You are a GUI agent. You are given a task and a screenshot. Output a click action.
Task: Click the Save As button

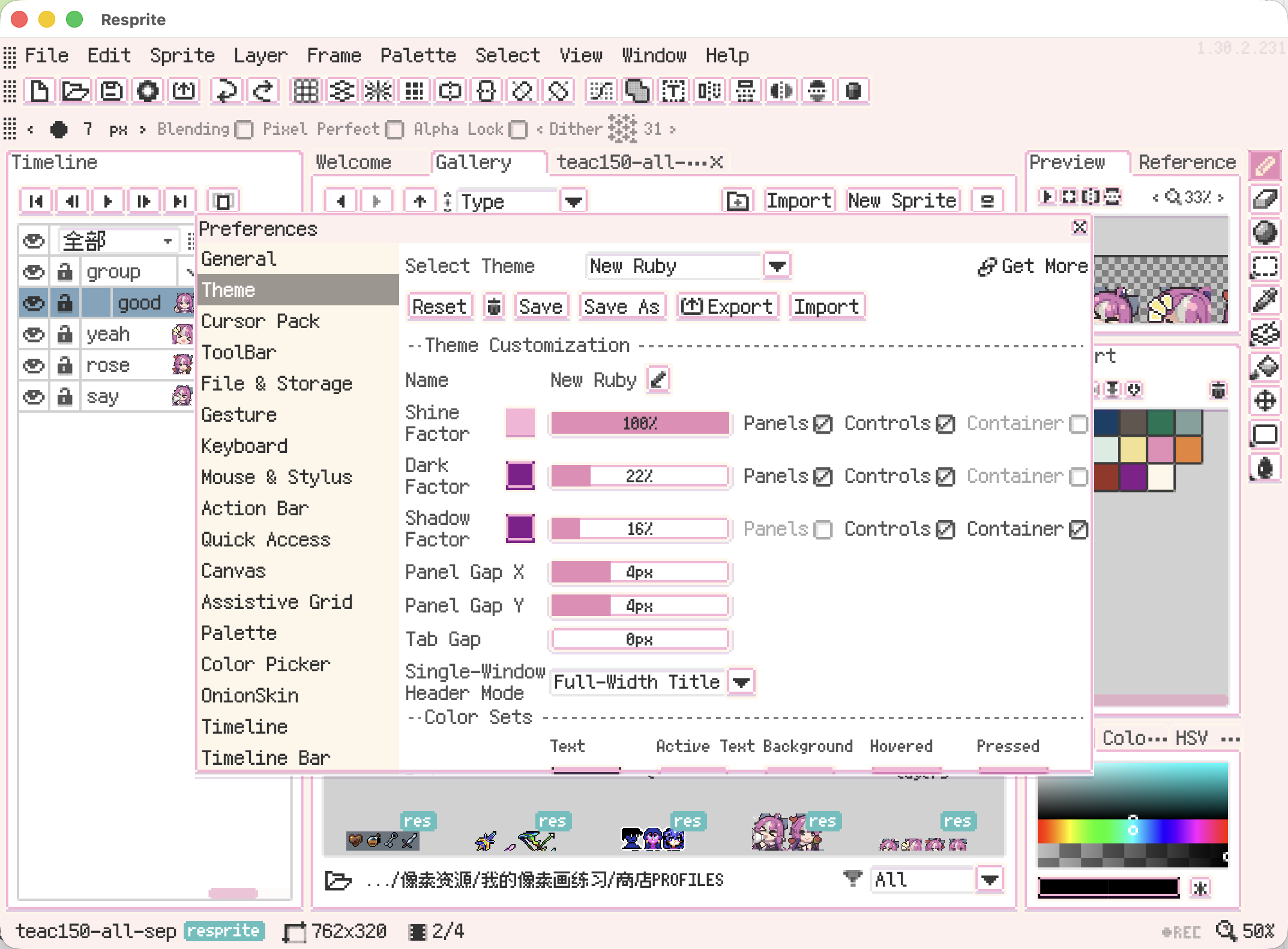tap(621, 307)
